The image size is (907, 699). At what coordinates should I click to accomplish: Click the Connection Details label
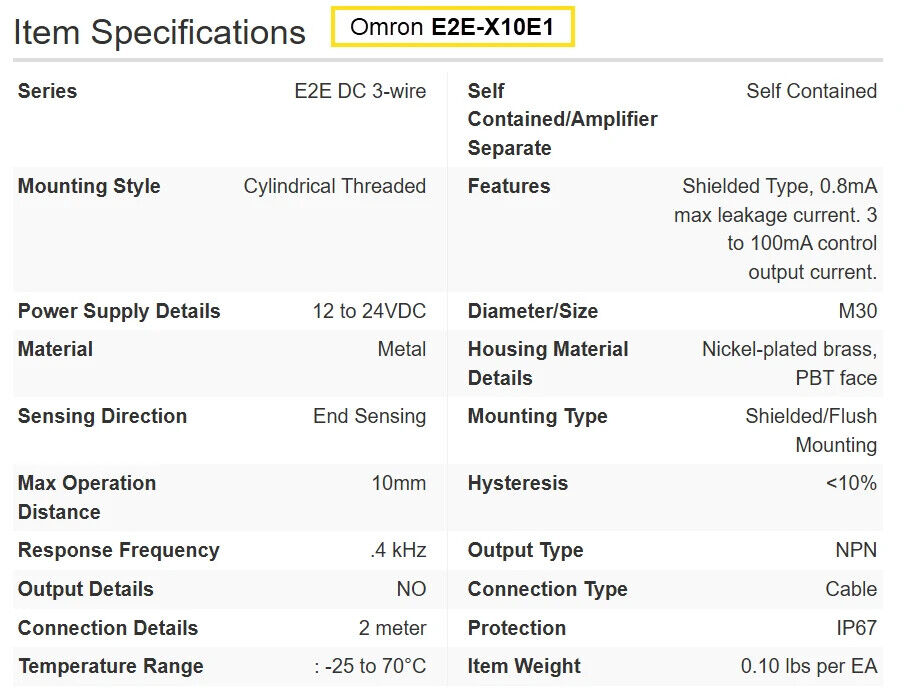108,628
